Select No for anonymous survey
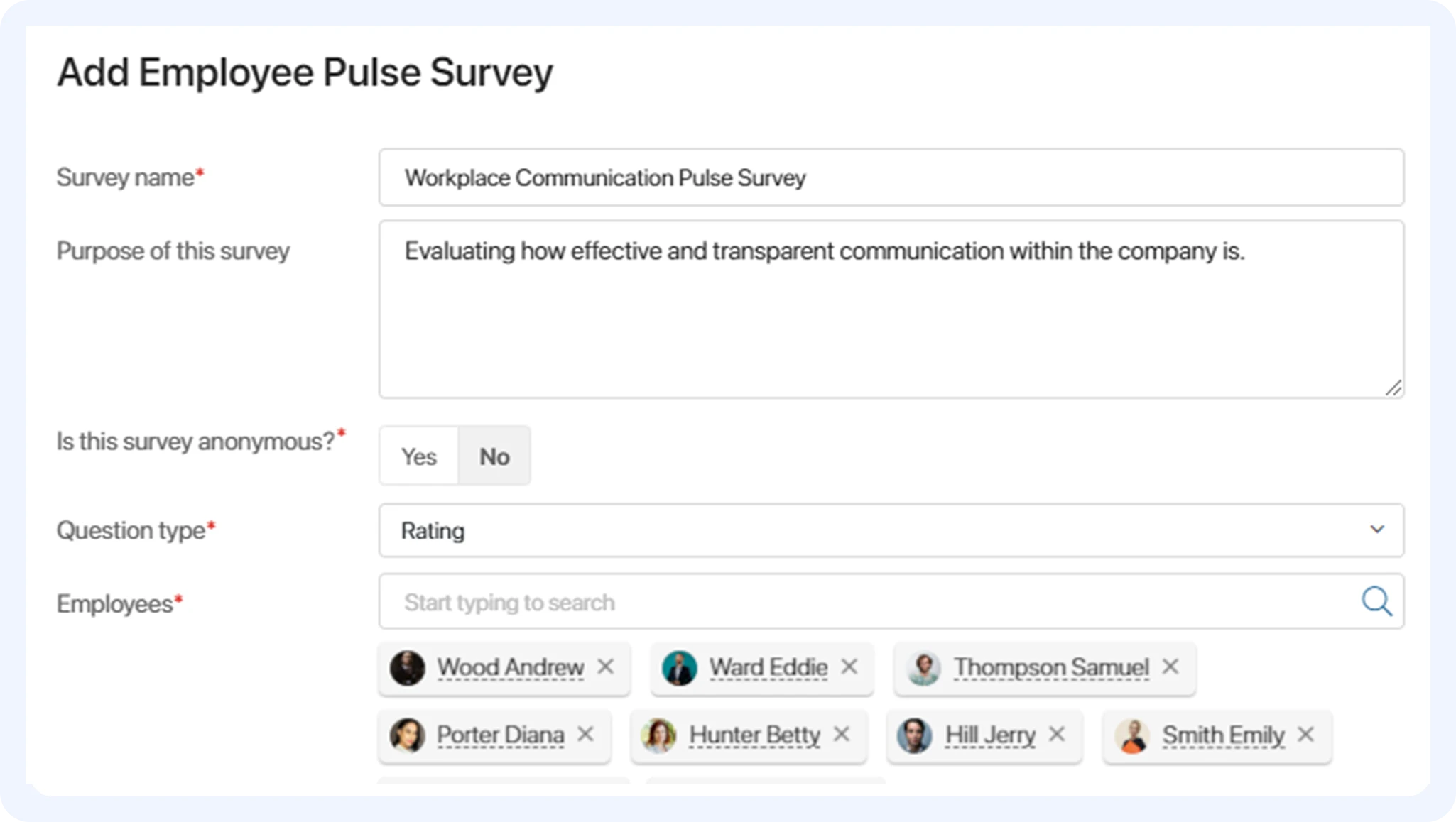The width and height of the screenshot is (1456, 822). tap(494, 456)
